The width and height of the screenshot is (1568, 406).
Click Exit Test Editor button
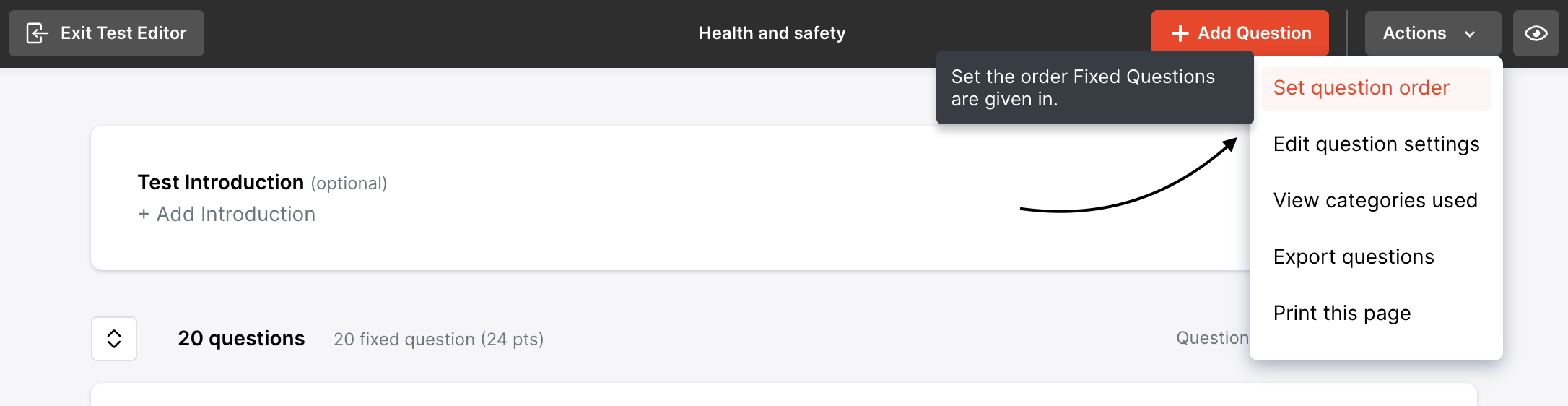pyautogui.click(x=106, y=33)
